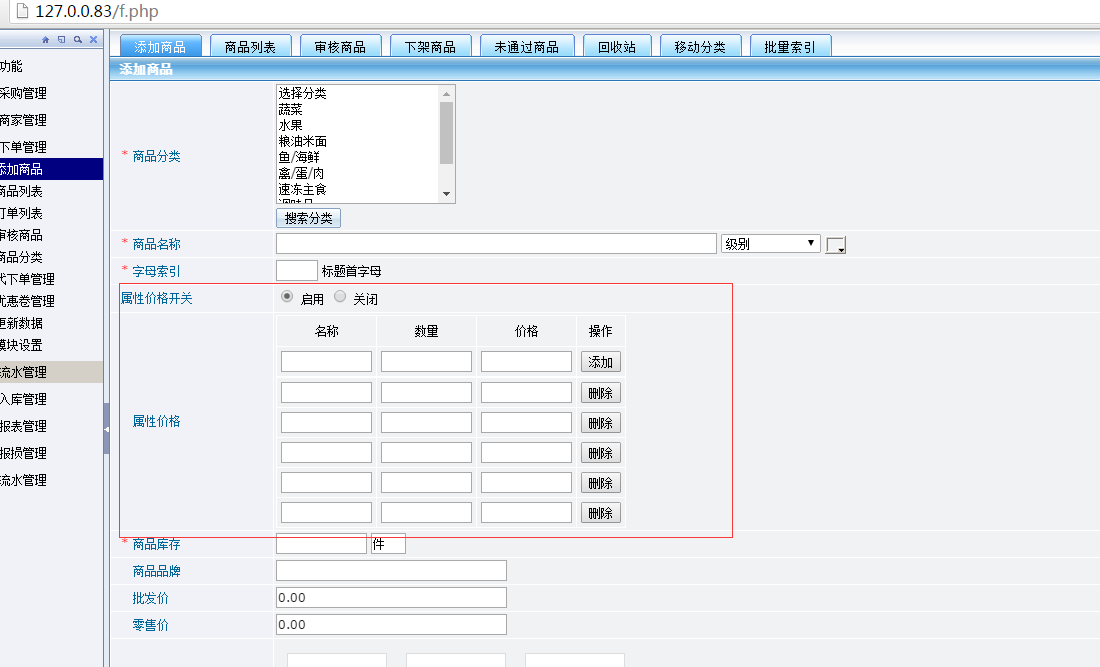Focus the 商品名称 text field
Image resolution: width=1100 pixels, height=667 pixels.
pyautogui.click(x=496, y=243)
